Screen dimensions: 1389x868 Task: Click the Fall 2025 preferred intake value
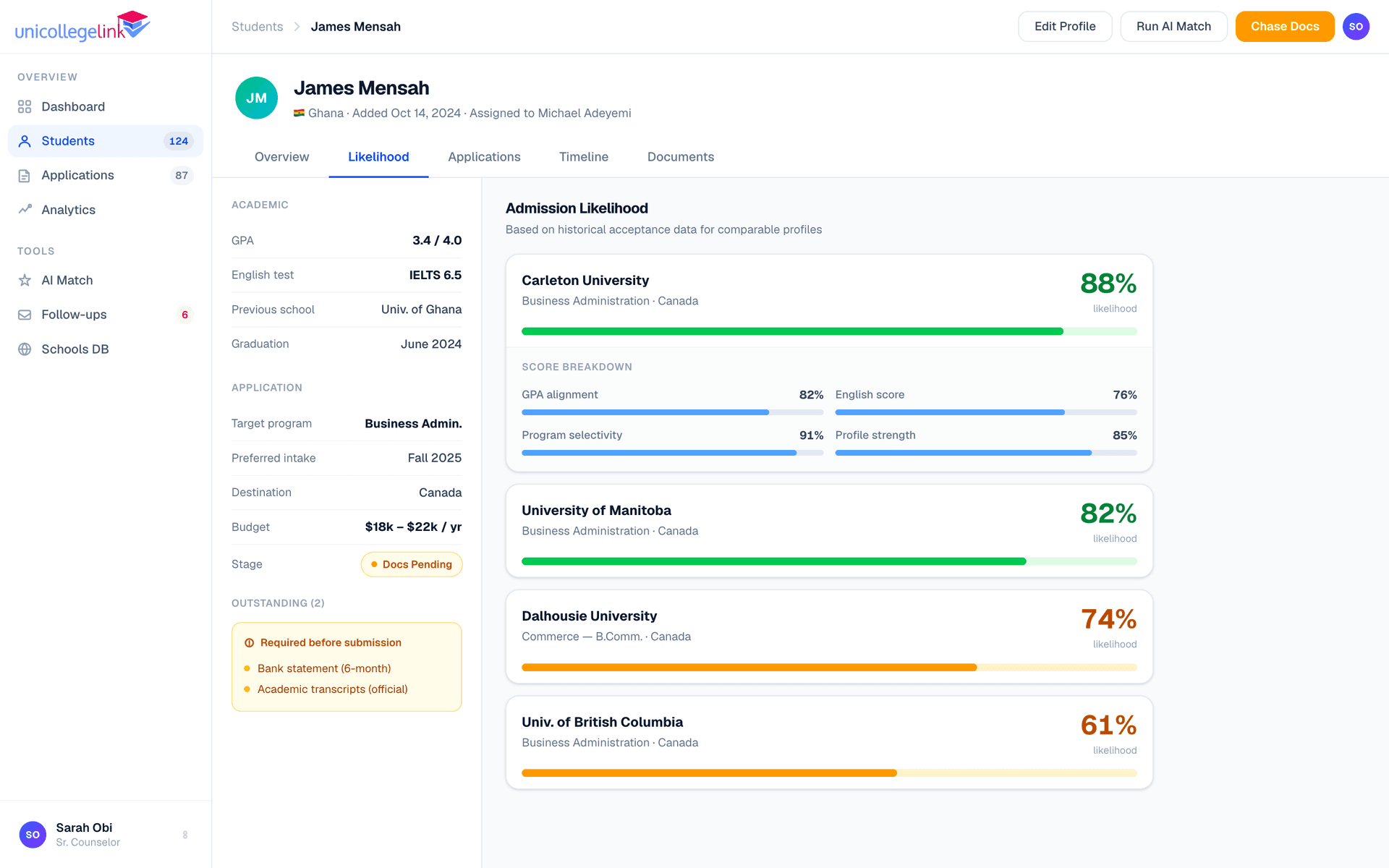[435, 458]
